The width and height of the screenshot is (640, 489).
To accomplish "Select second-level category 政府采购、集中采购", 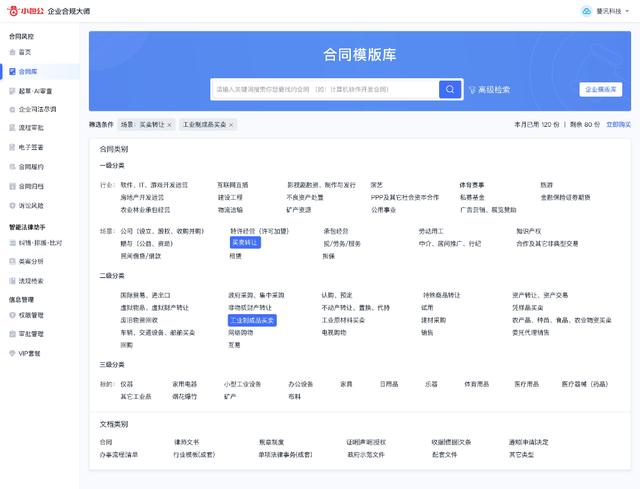I will [256, 295].
